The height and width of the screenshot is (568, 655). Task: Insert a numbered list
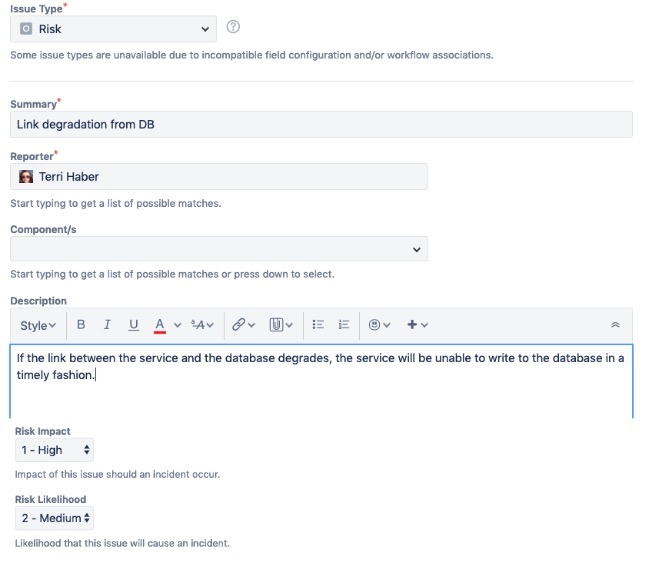tap(344, 325)
